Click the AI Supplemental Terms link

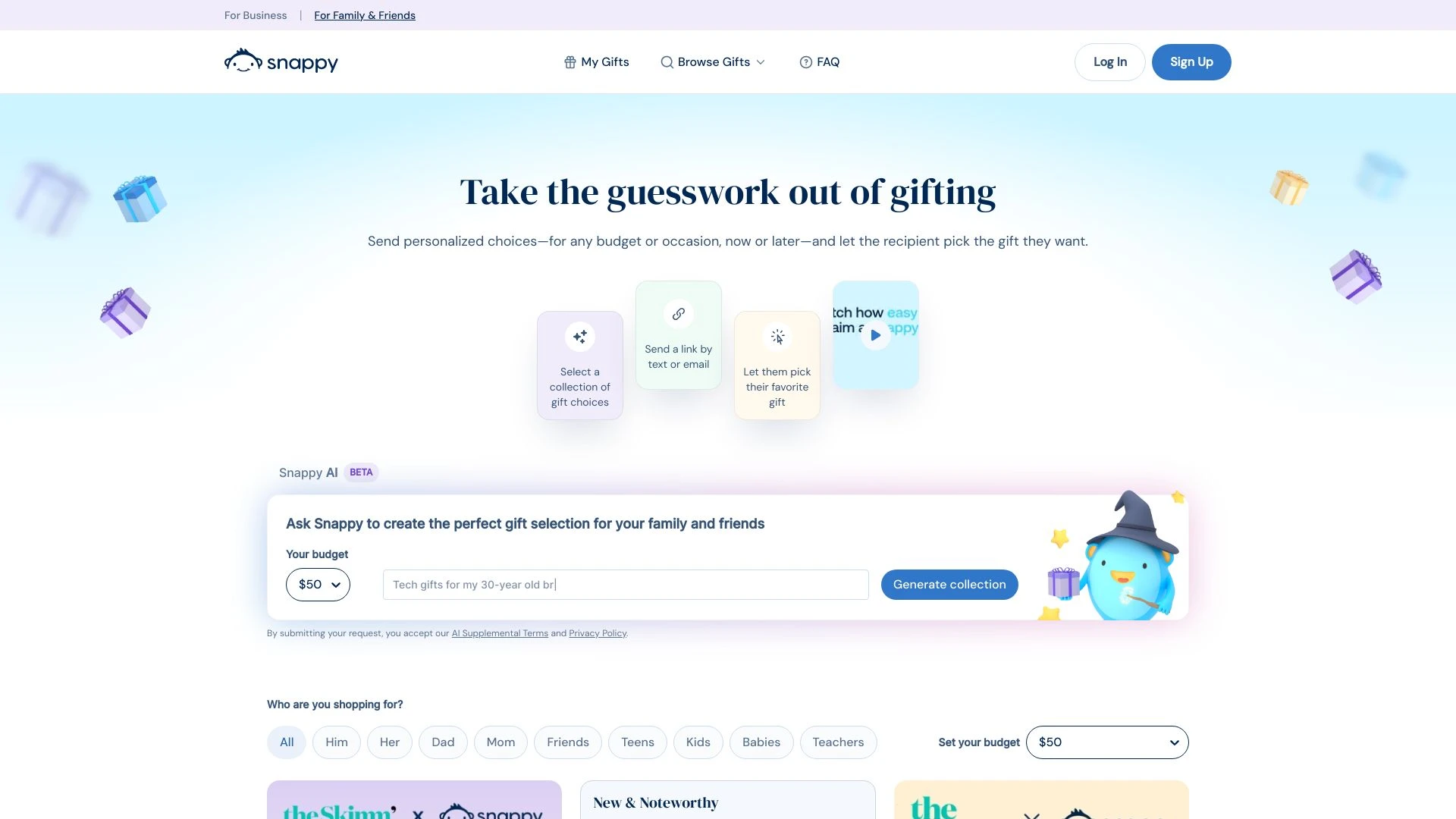tap(500, 633)
